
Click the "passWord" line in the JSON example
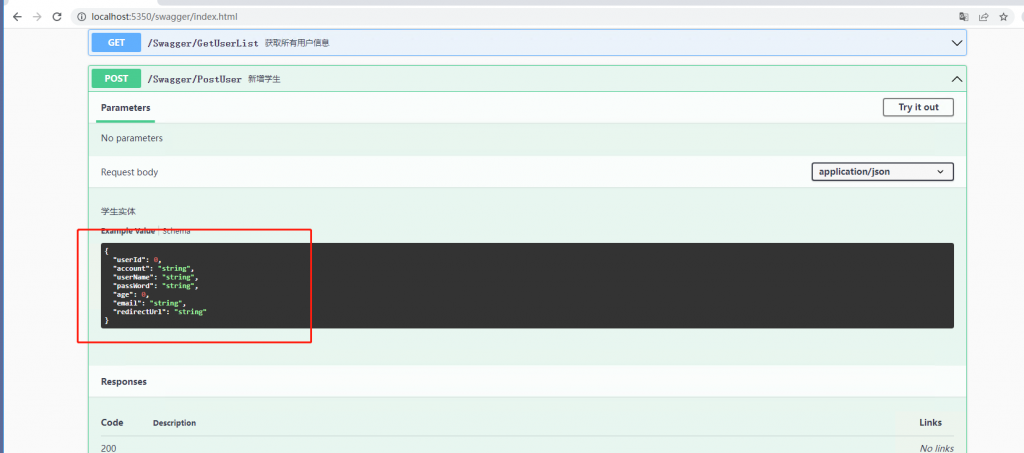155,286
